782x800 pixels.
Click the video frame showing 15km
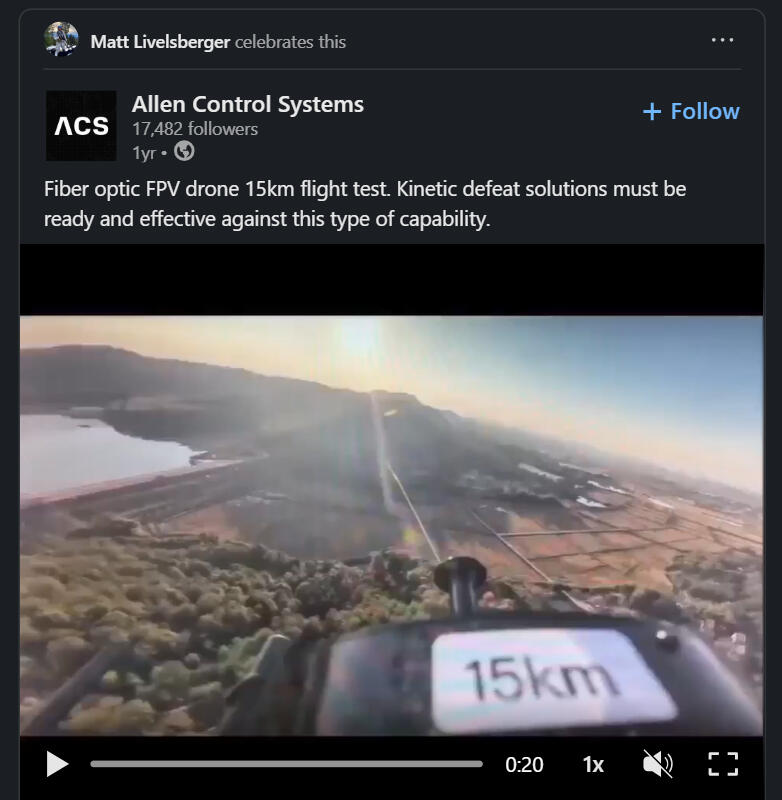coord(391,526)
